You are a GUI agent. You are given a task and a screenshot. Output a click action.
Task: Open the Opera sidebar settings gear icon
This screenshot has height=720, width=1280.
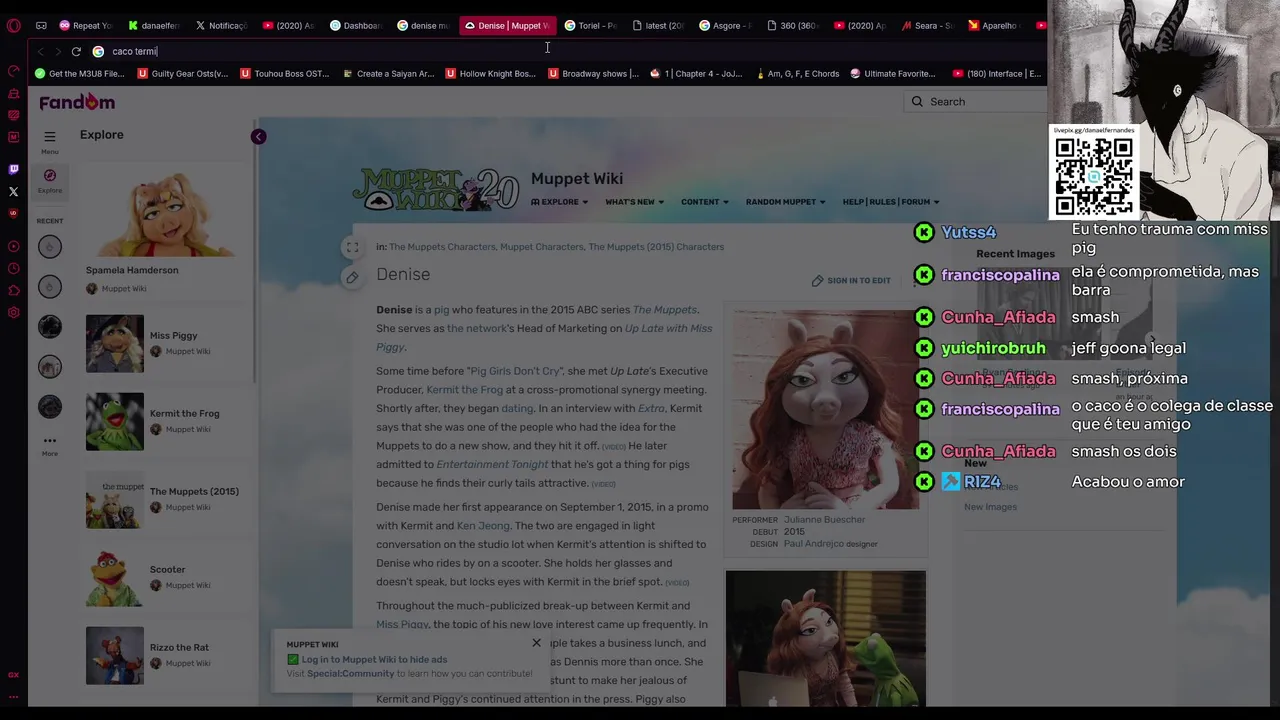point(13,312)
